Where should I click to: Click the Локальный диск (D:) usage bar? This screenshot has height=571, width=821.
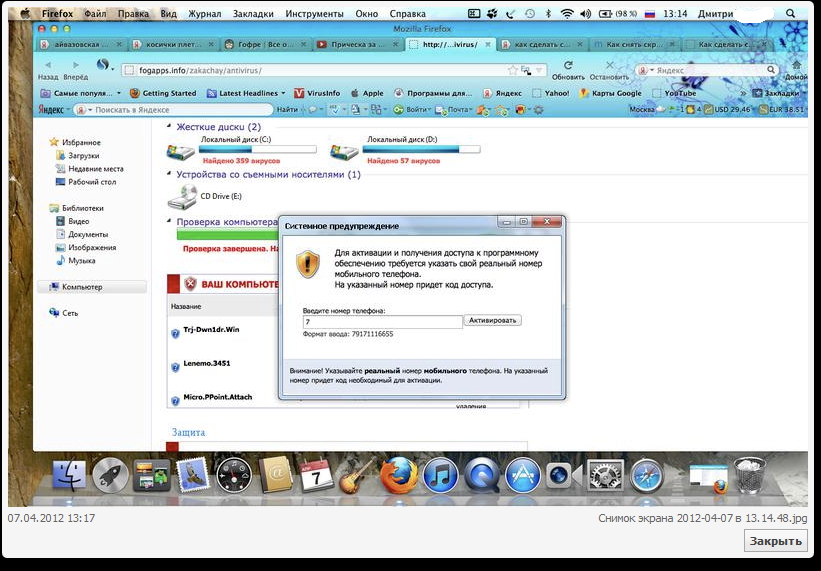pos(421,150)
